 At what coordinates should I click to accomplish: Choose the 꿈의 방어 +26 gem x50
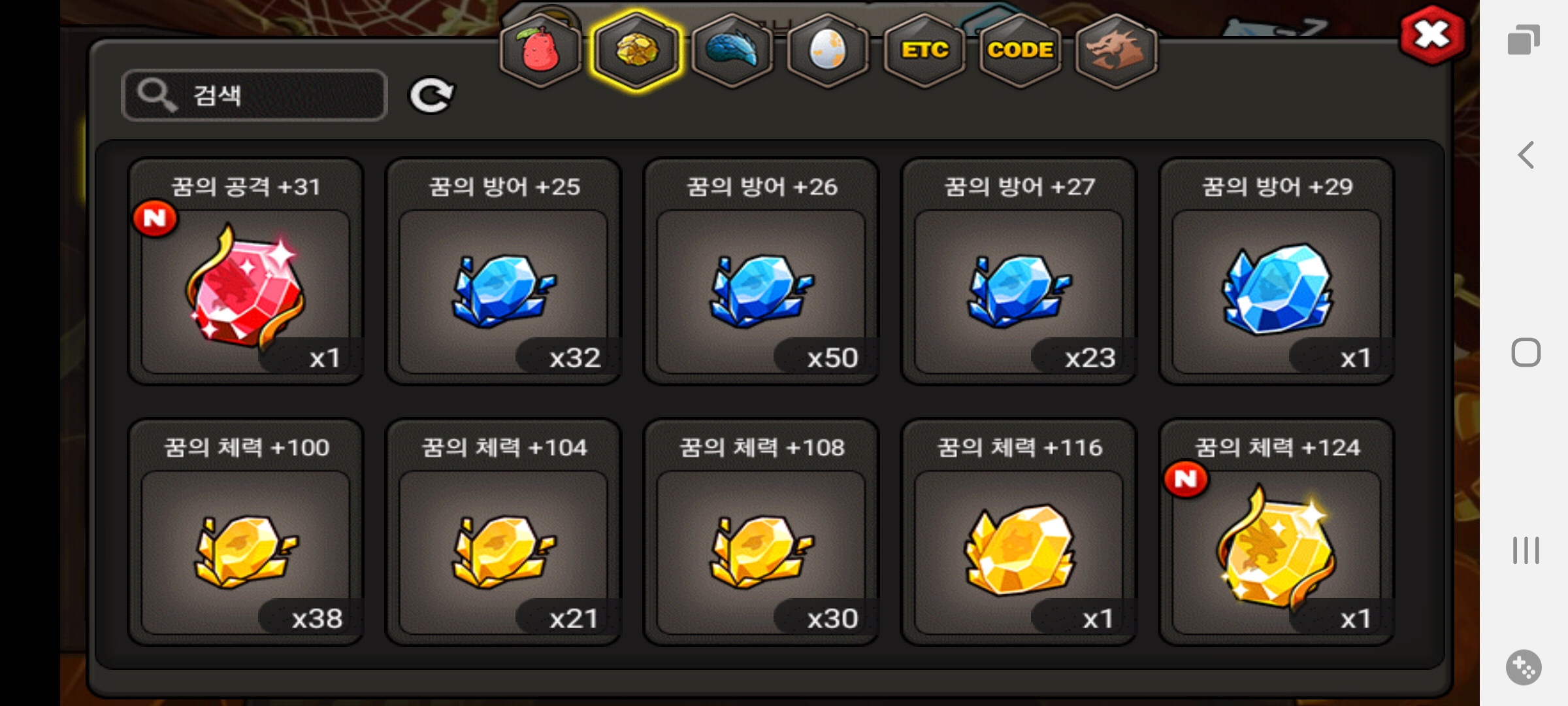point(761,271)
